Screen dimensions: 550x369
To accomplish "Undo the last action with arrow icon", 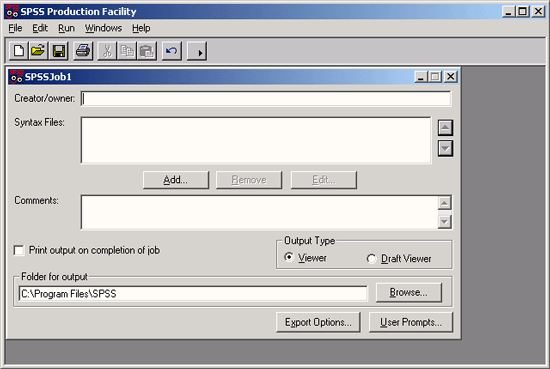I will click(x=172, y=51).
